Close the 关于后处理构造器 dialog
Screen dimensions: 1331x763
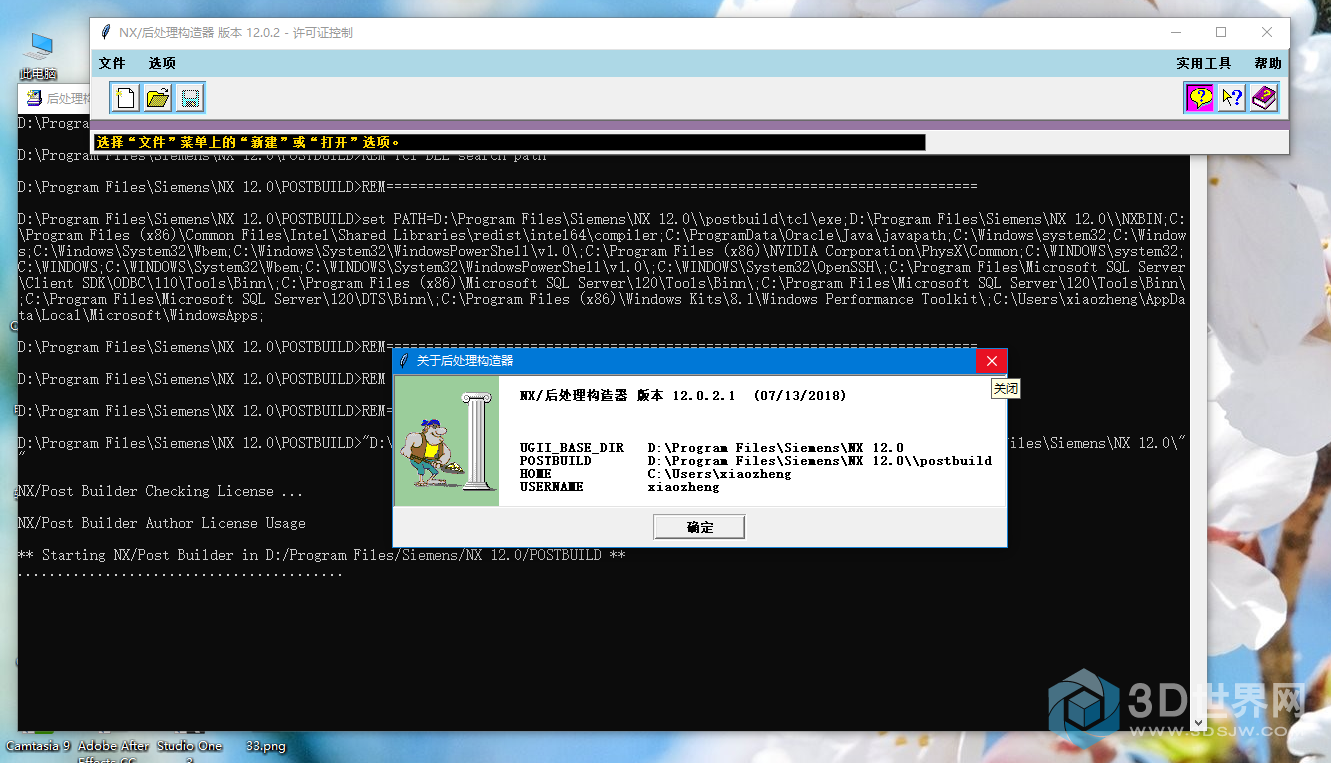pos(991,361)
